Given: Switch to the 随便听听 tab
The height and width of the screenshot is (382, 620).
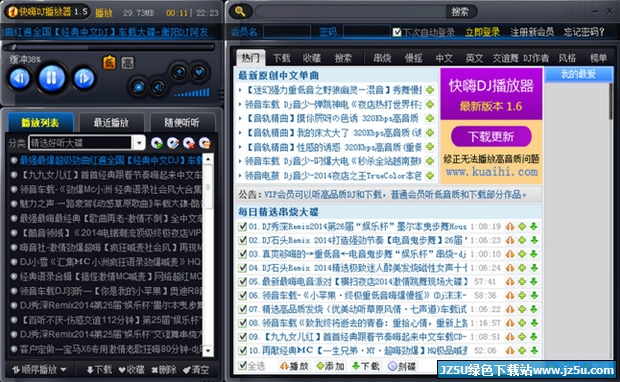Looking at the screenshot, I should click(x=182, y=123).
